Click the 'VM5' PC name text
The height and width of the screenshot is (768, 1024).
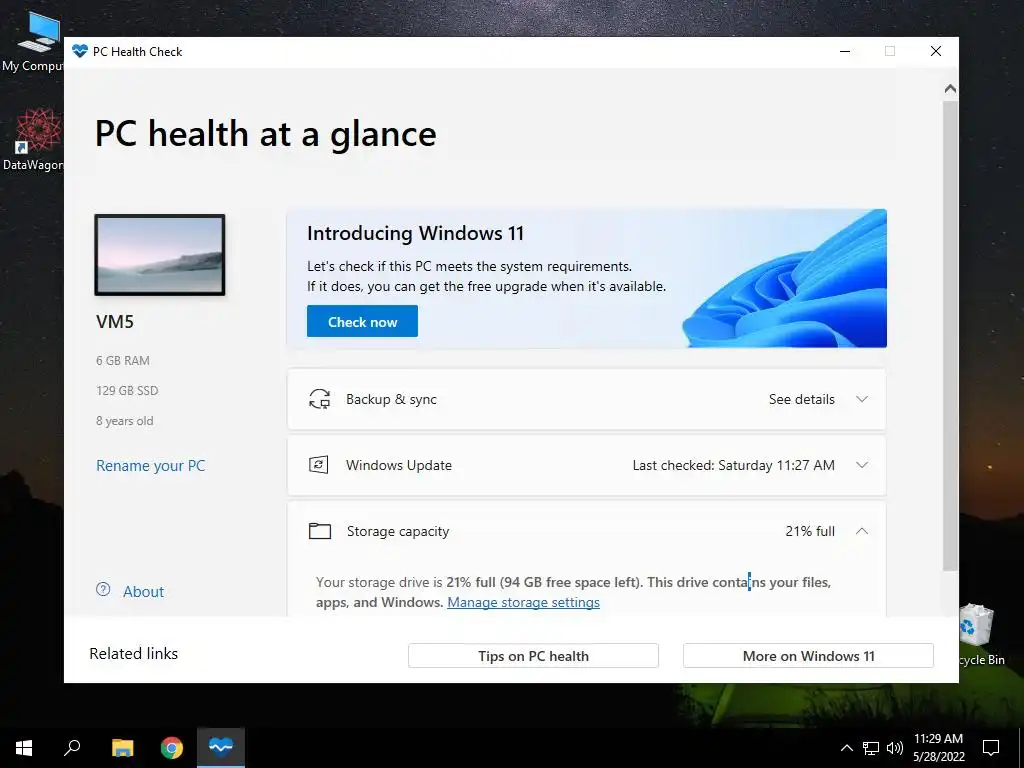[x=115, y=321]
